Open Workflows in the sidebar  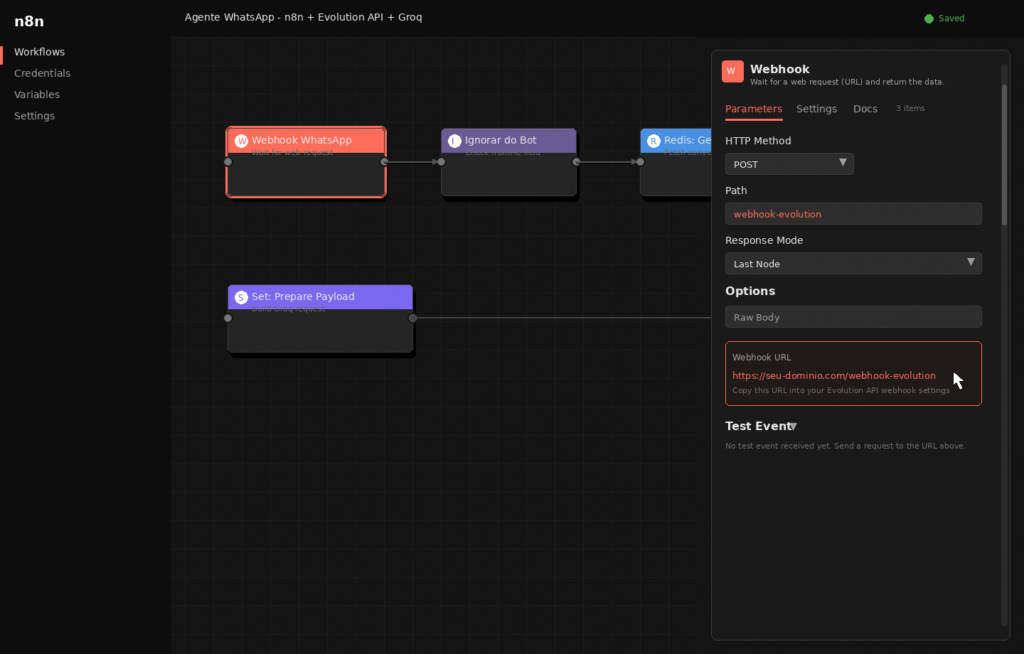(x=39, y=52)
